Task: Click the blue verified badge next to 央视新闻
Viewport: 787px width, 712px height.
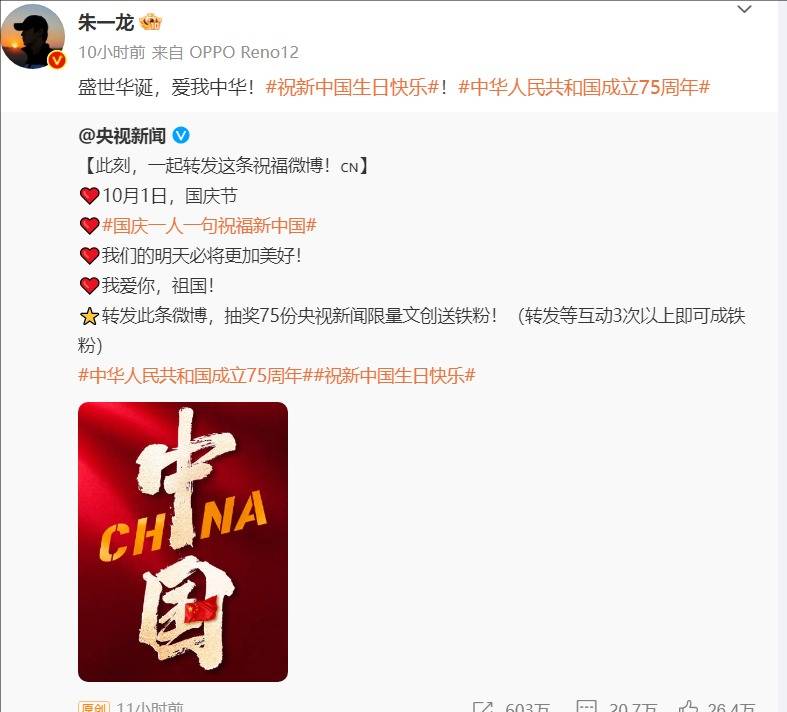Action: tap(181, 135)
